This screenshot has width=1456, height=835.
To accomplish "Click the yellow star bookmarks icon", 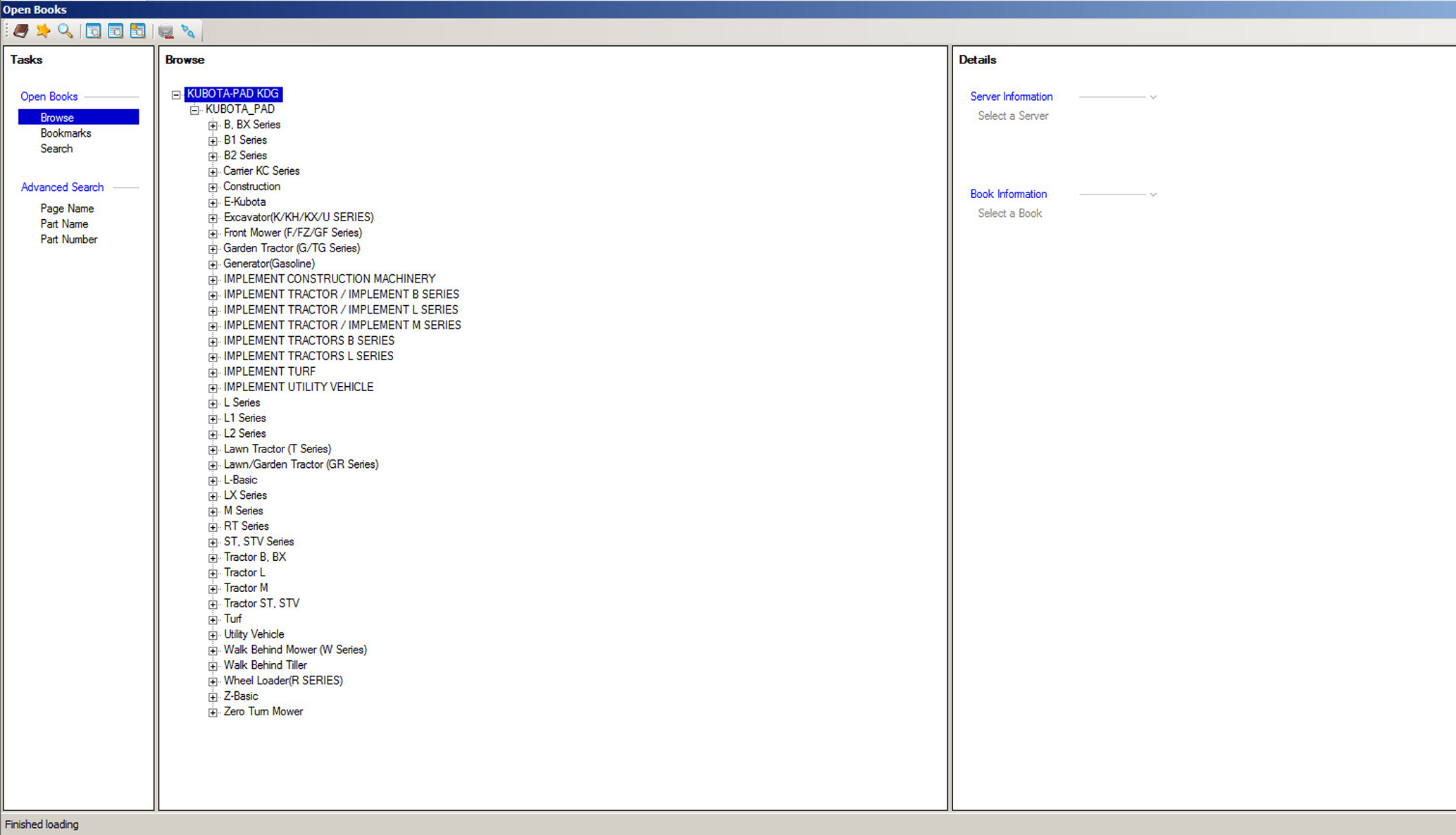I will click(x=43, y=31).
